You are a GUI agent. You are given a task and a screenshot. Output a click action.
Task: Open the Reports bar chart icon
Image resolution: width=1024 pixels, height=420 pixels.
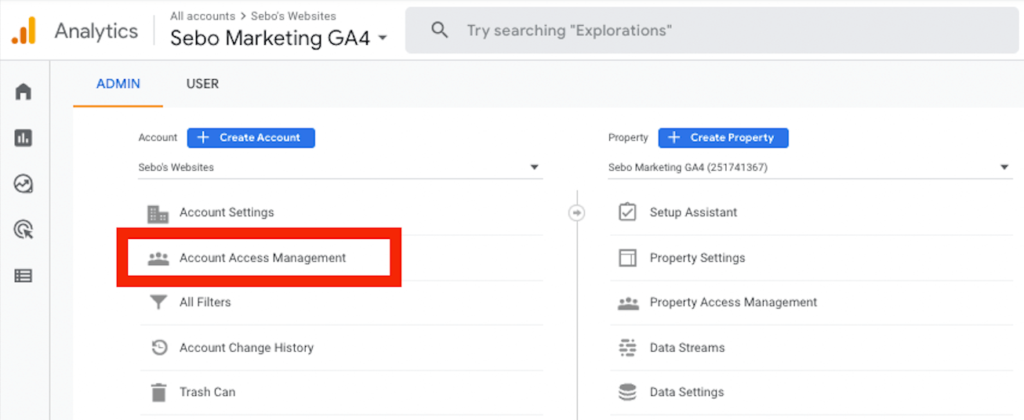(24, 138)
